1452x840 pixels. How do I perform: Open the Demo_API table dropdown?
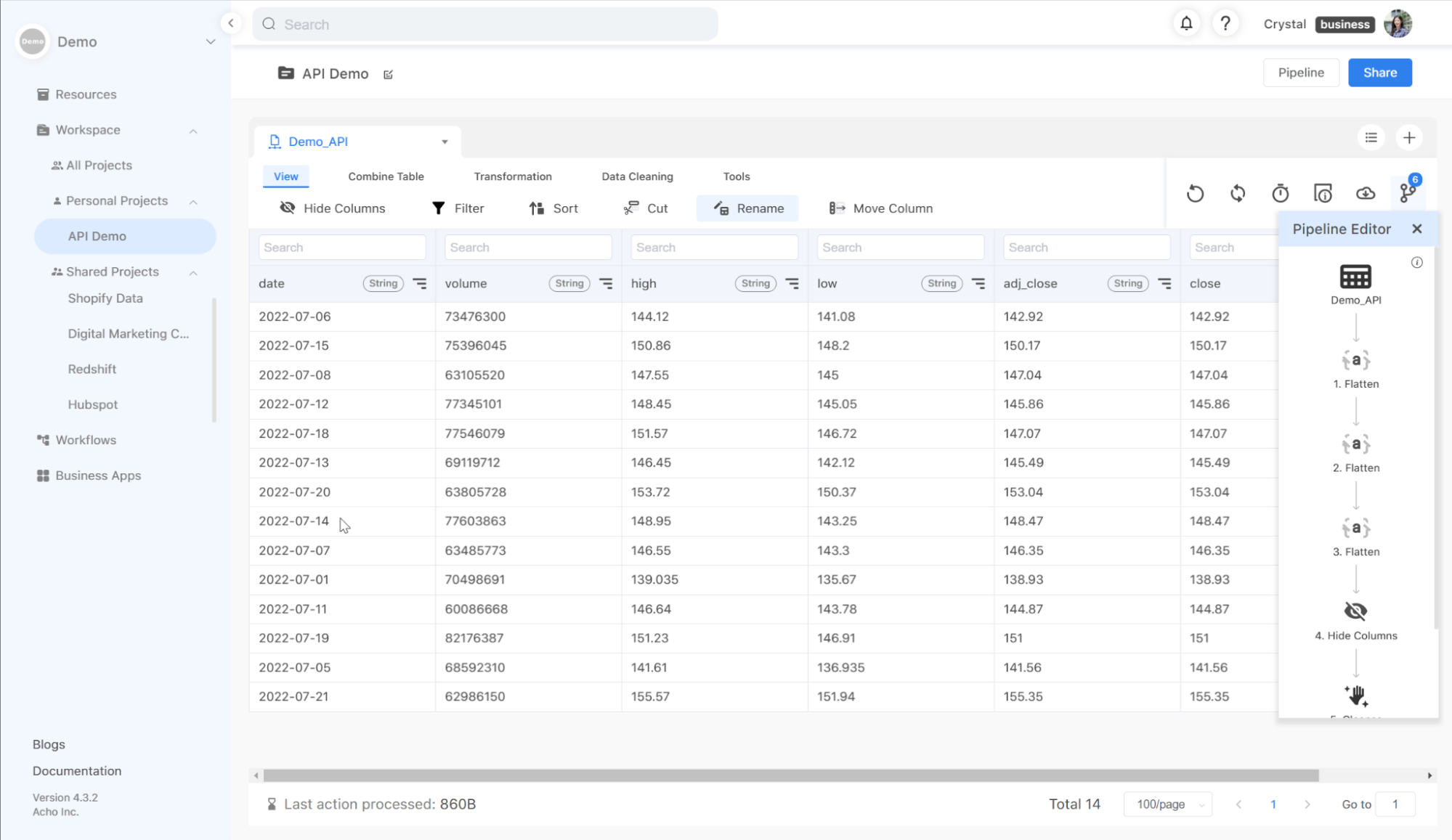pyautogui.click(x=445, y=142)
